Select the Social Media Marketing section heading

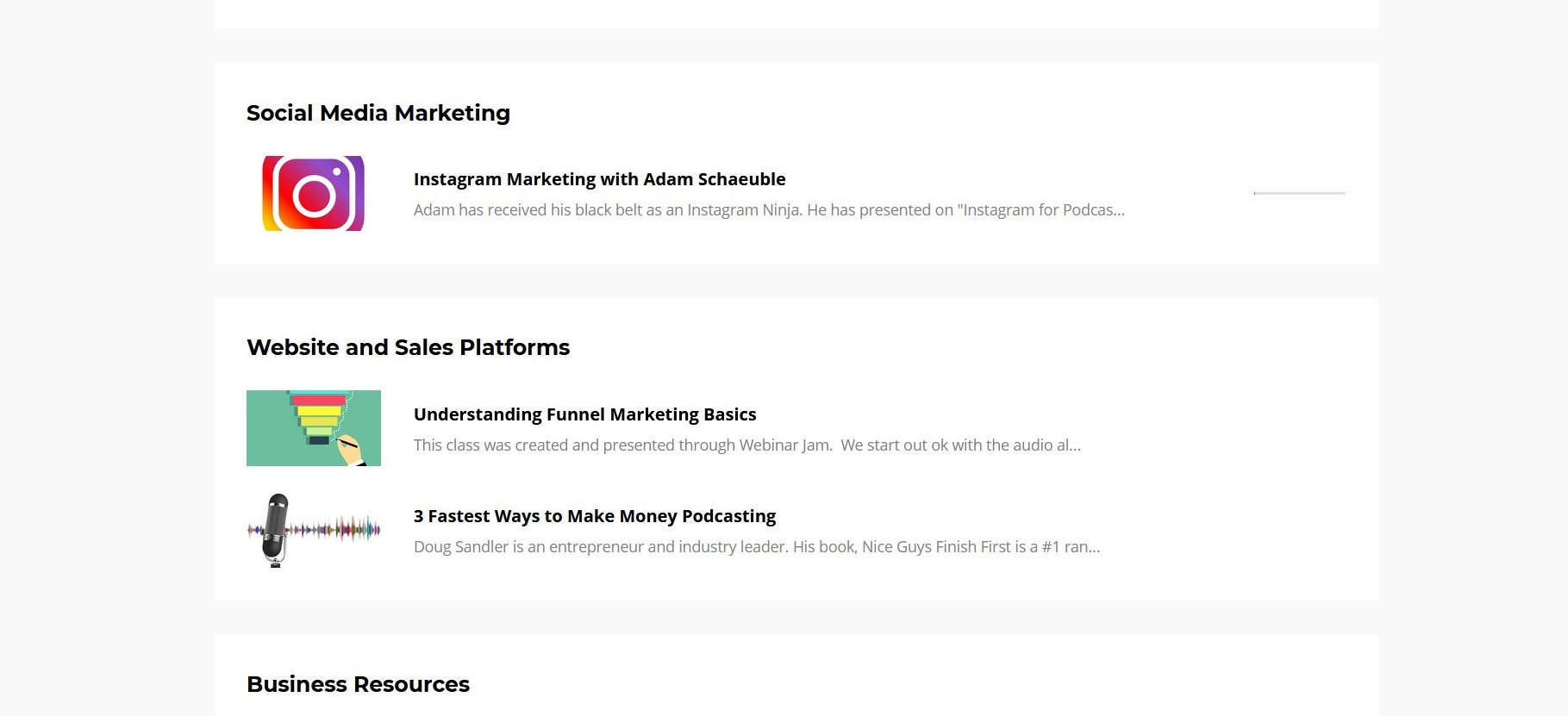378,113
